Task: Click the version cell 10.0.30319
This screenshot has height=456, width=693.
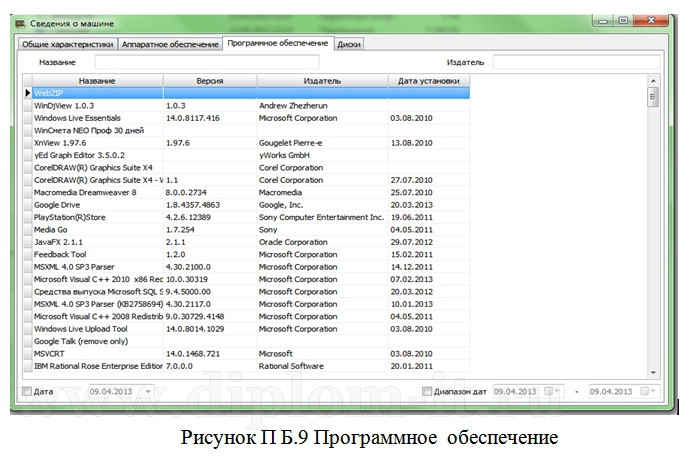Action: click(x=210, y=279)
